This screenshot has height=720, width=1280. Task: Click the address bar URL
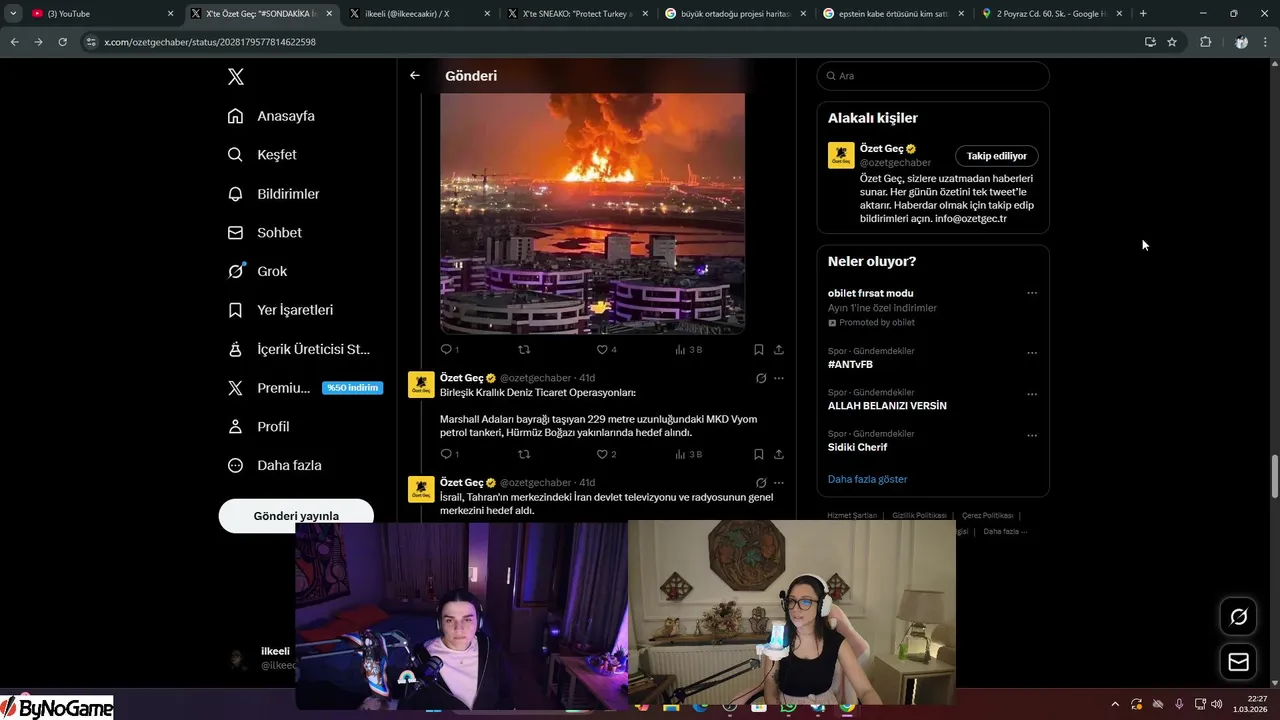(210, 42)
